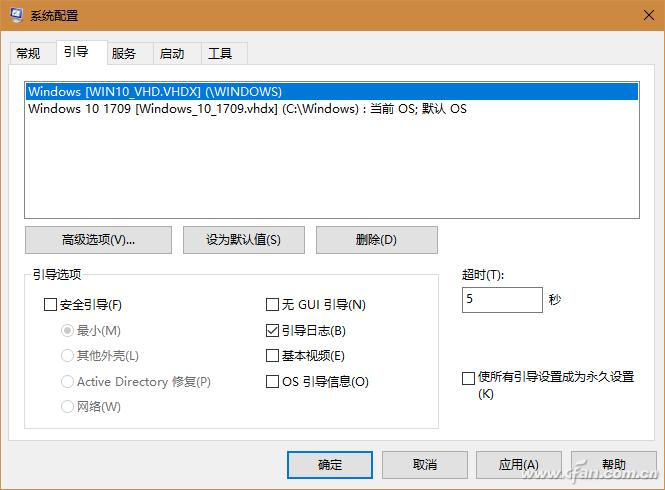
Task: Click the 应用(A) button
Action: coord(519,465)
